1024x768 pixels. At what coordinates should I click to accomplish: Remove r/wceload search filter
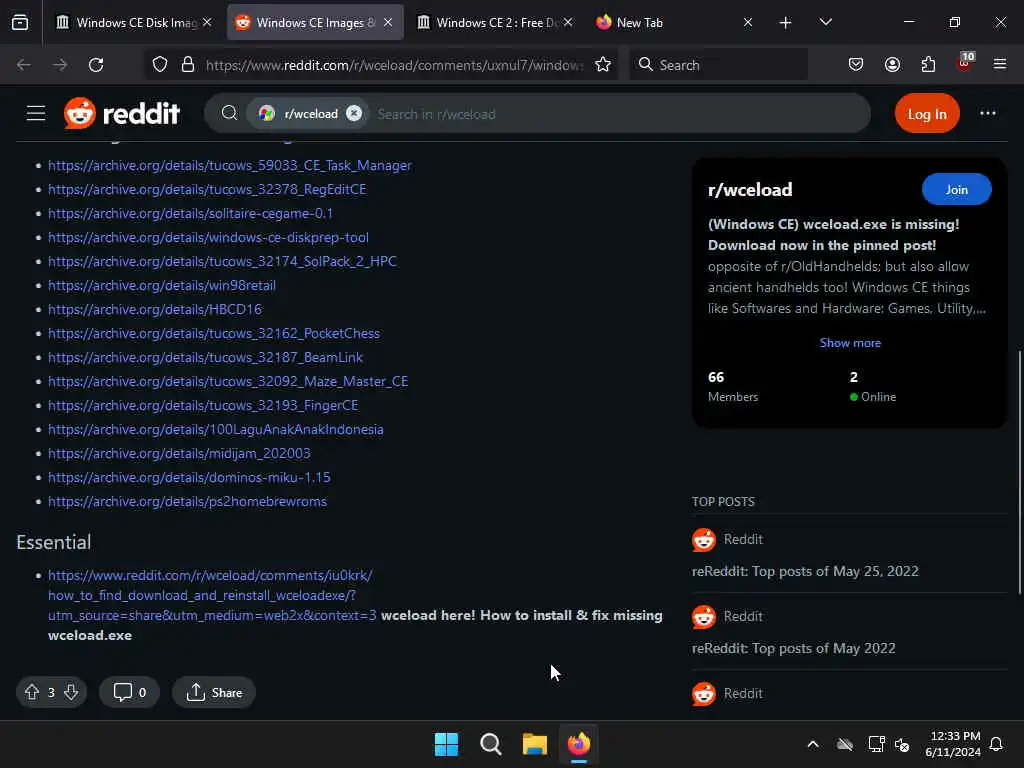(x=354, y=114)
